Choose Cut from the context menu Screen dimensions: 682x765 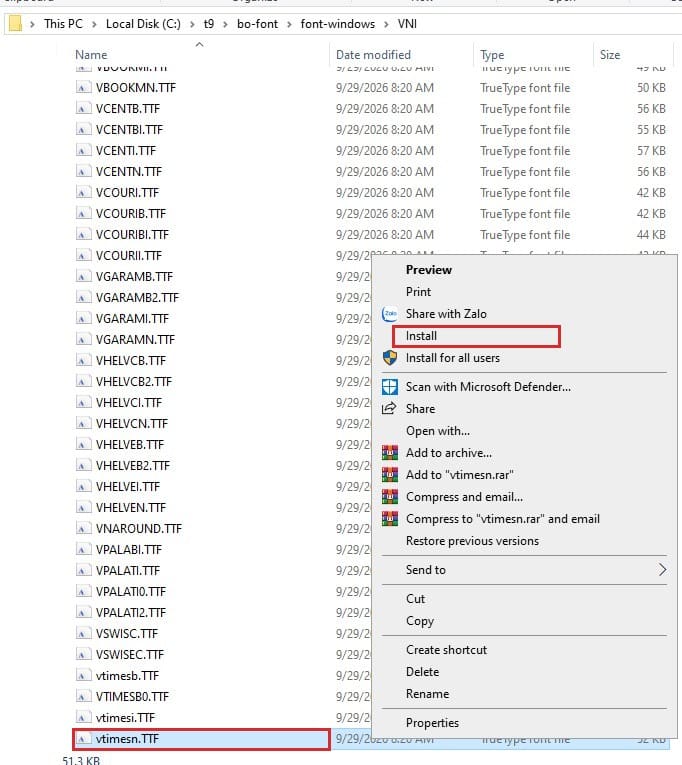pos(415,599)
